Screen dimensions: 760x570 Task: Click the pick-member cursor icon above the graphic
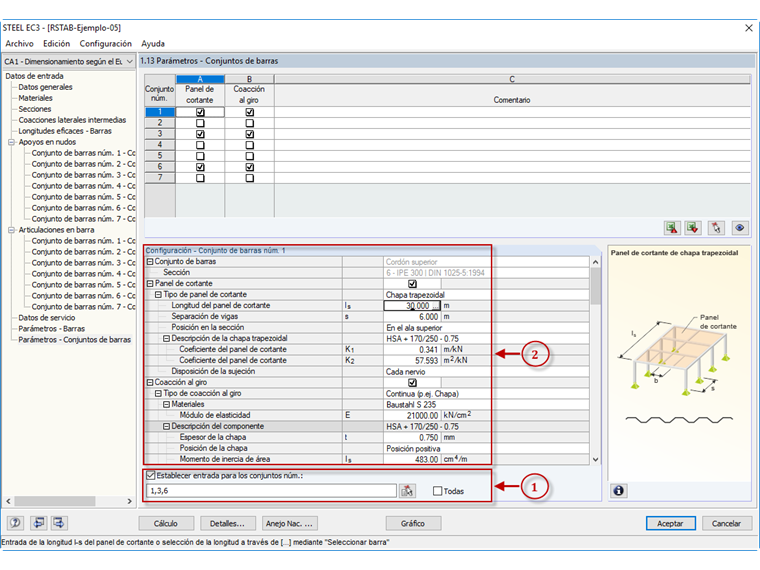coord(716,228)
